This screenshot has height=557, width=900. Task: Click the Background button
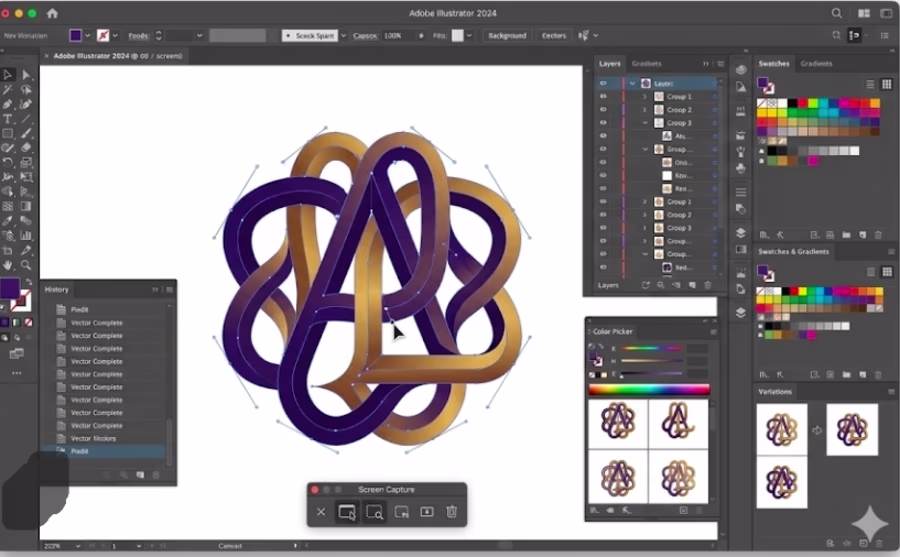[507, 36]
